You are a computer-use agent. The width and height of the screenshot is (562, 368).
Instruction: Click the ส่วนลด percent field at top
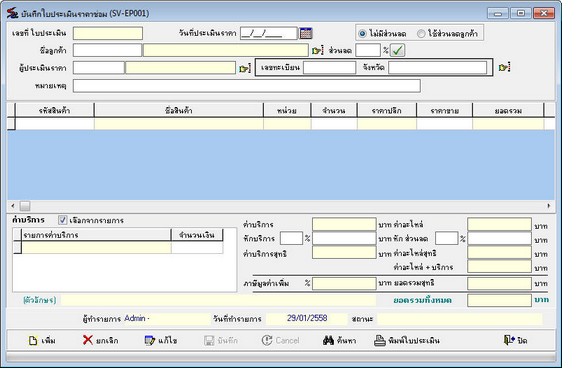368,50
